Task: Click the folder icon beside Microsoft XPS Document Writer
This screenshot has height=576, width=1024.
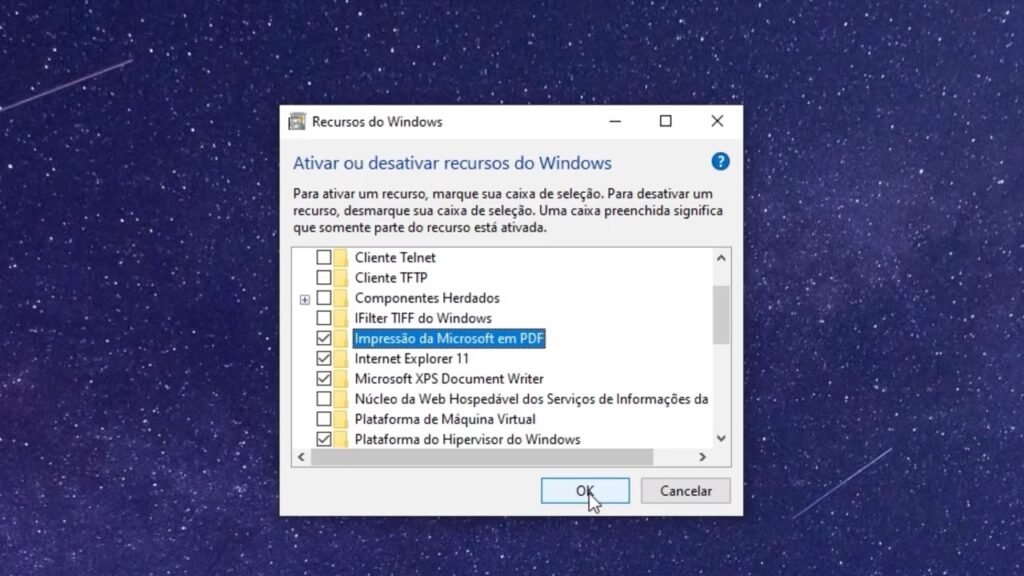Action: (340, 379)
